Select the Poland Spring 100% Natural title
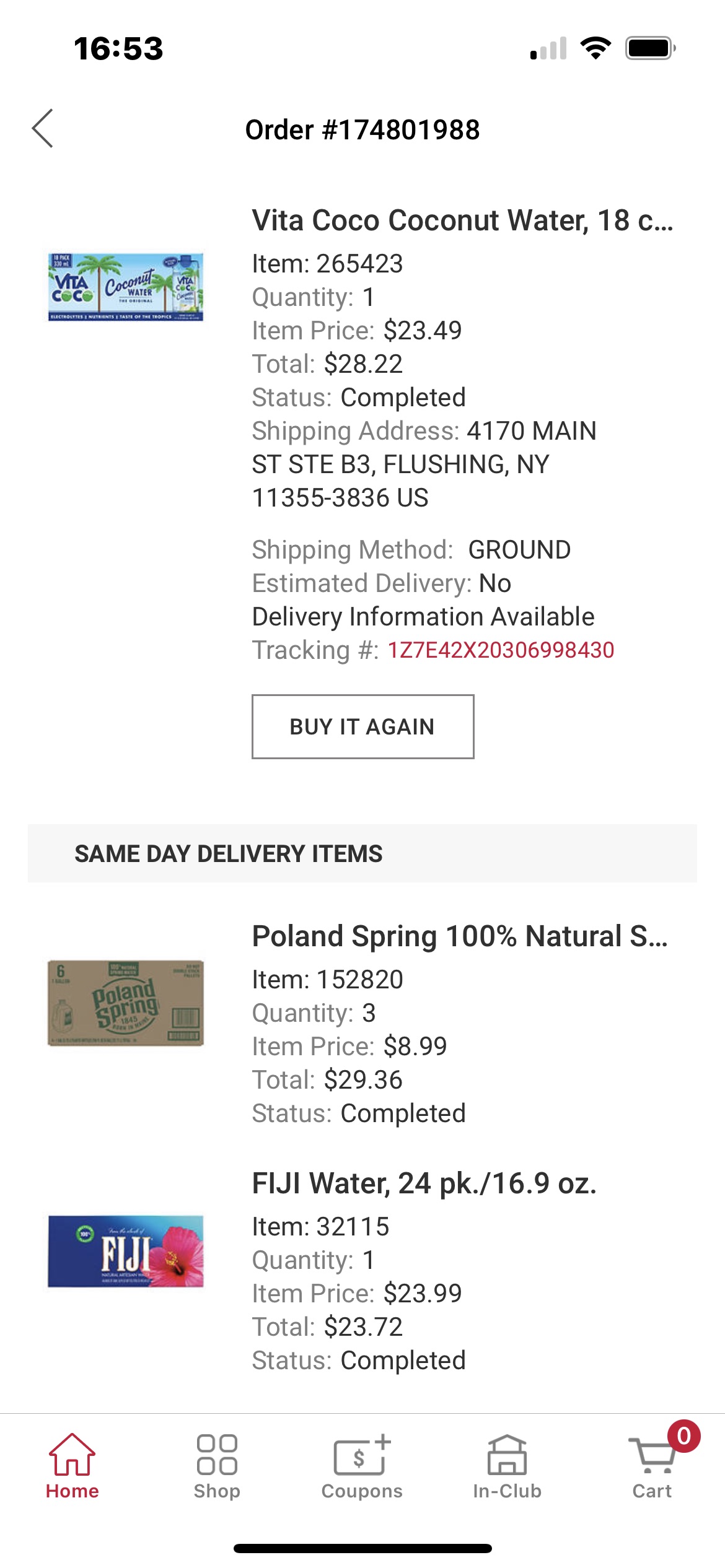725x1568 pixels. [460, 936]
